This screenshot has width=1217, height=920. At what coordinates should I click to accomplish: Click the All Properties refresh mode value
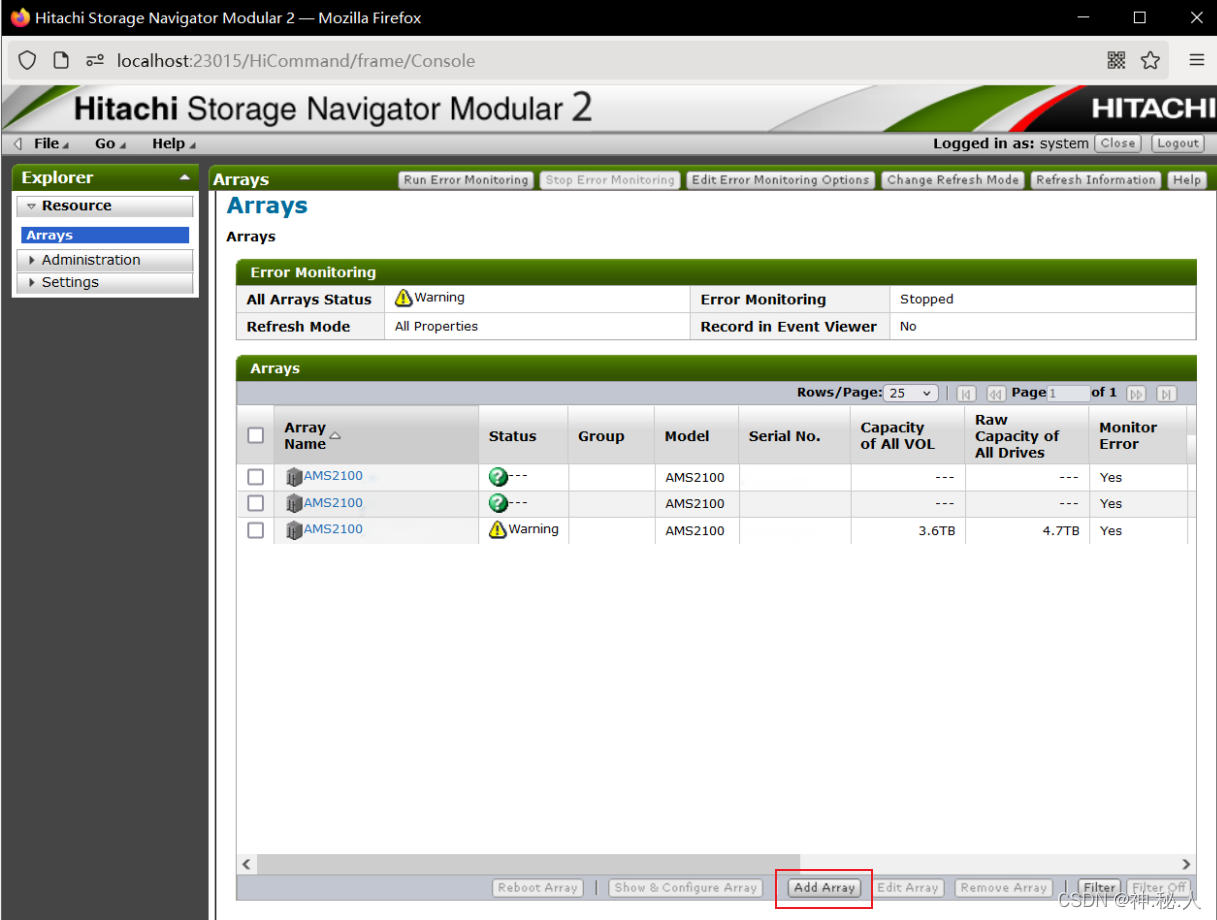(436, 326)
